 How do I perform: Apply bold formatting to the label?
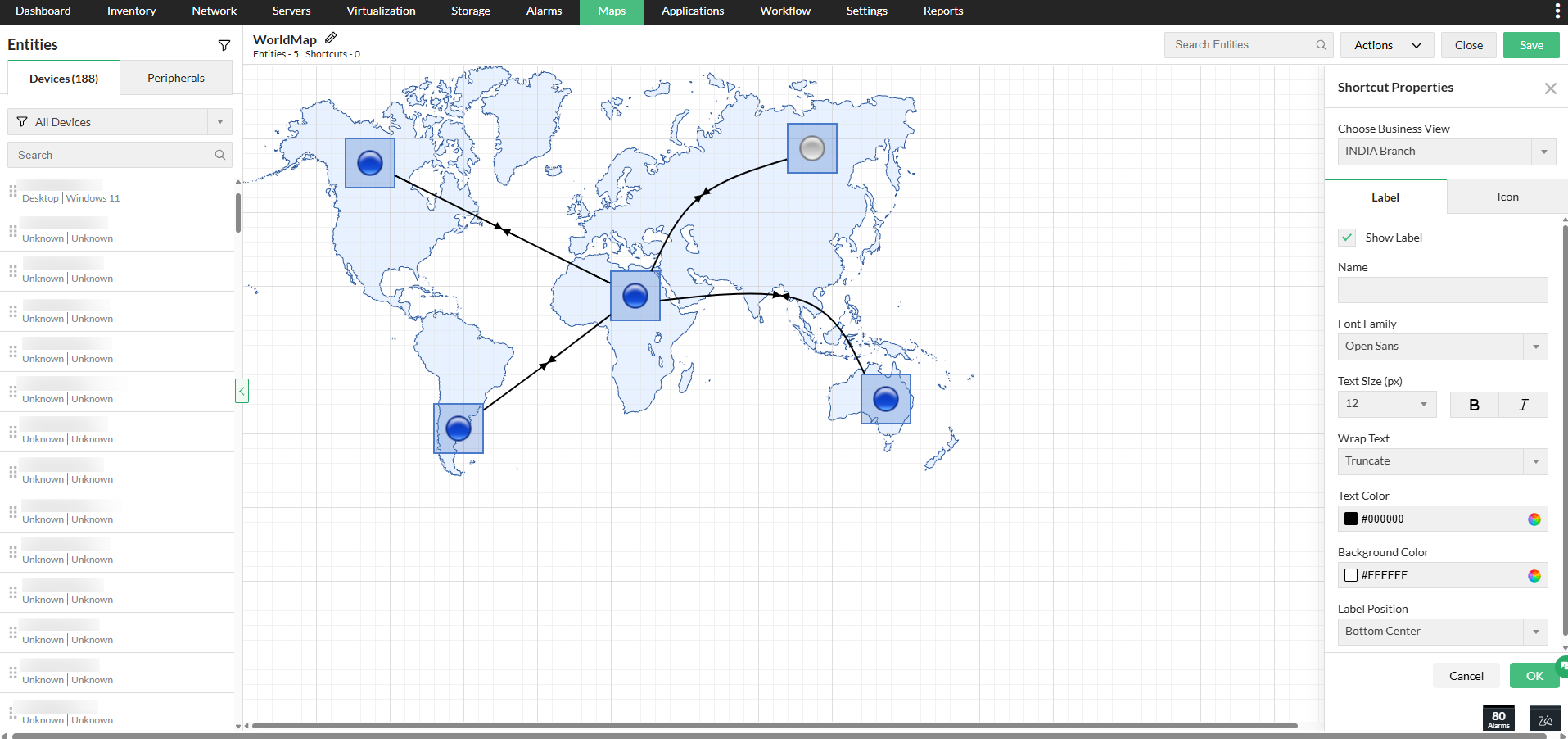[x=1473, y=404]
